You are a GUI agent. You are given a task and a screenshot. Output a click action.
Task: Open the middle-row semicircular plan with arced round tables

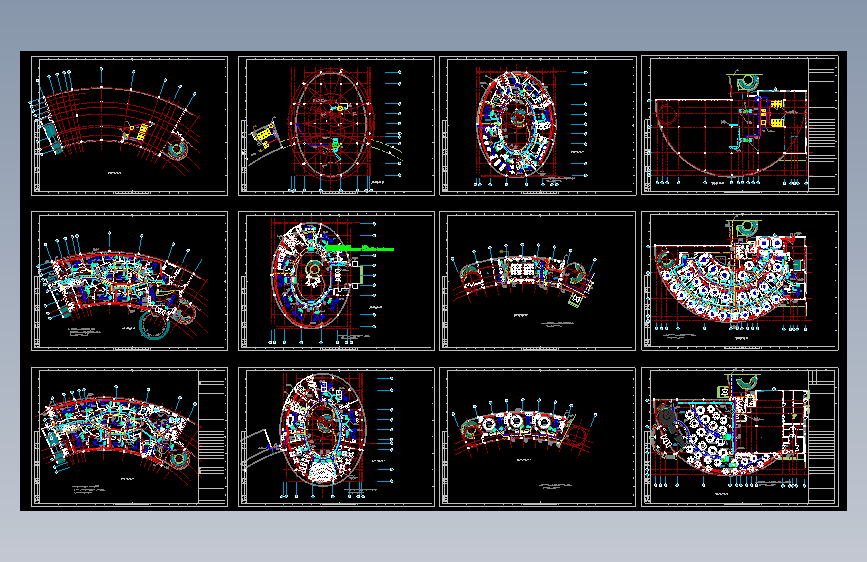740,281
